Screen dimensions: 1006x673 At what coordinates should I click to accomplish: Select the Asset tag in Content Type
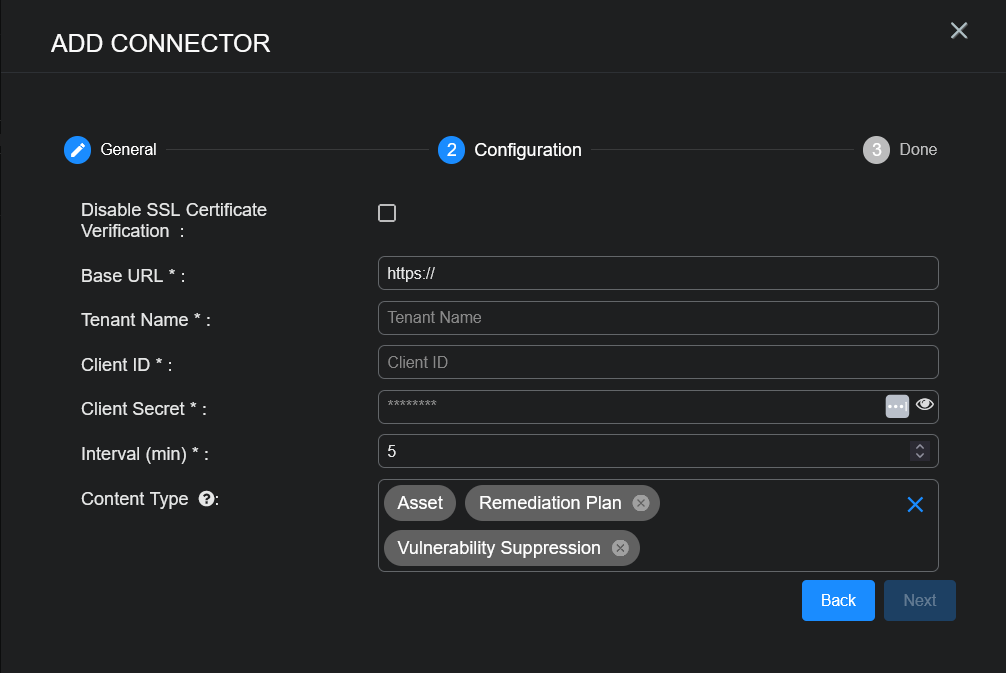419,503
